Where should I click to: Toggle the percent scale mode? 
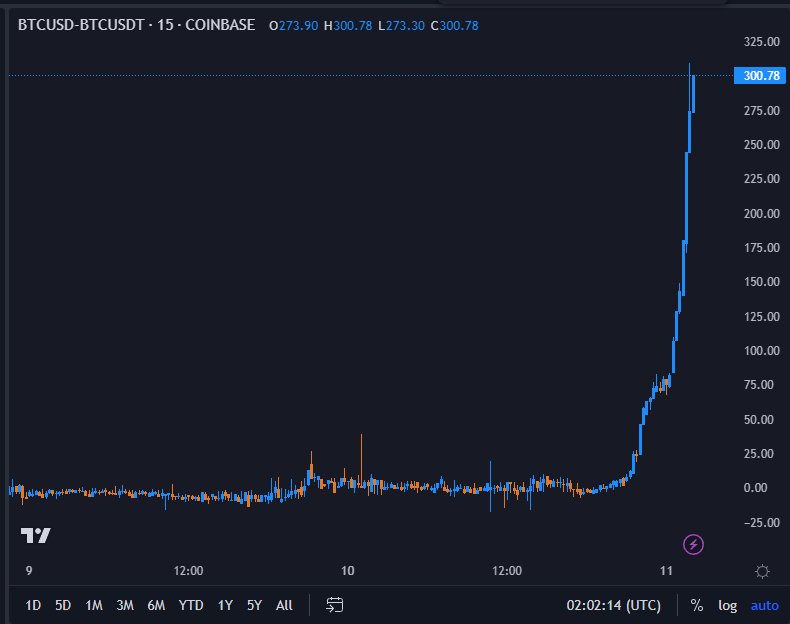coord(697,605)
